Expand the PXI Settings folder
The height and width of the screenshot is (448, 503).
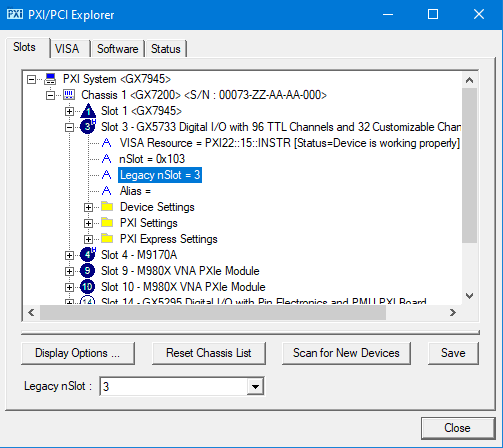click(88, 223)
